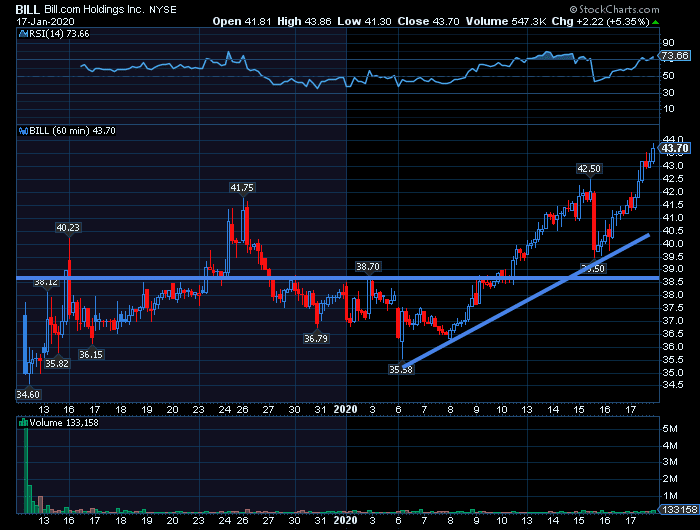Click the 10 level on the RSI axis
700x530 pixels.
pos(668,109)
